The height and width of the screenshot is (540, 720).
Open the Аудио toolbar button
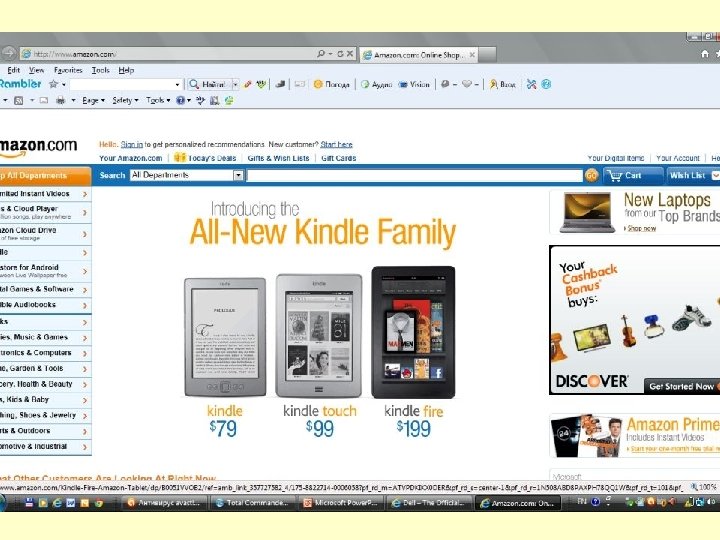pos(377,84)
